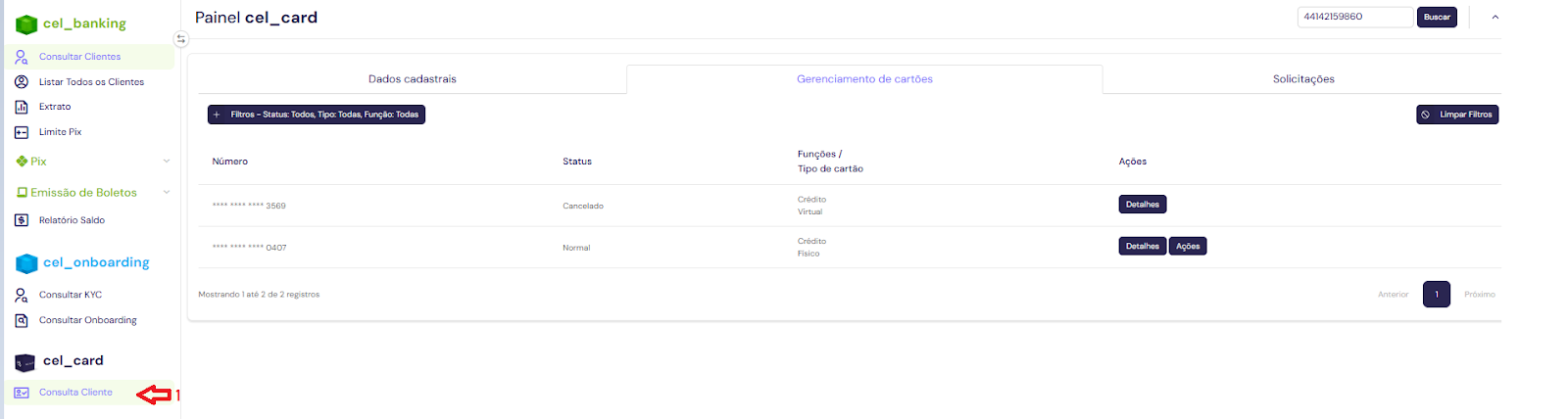Click the Próximo pagination link
1568x419 pixels.
point(1480,295)
